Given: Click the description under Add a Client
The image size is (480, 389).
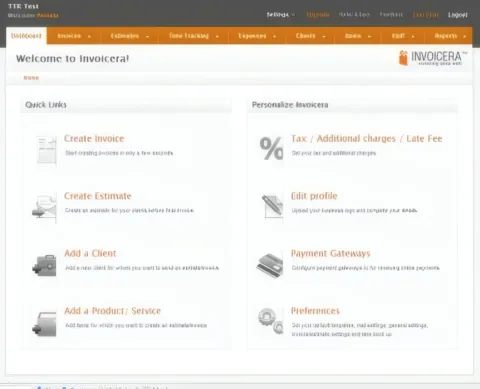Looking at the screenshot, I should tap(142, 268).
